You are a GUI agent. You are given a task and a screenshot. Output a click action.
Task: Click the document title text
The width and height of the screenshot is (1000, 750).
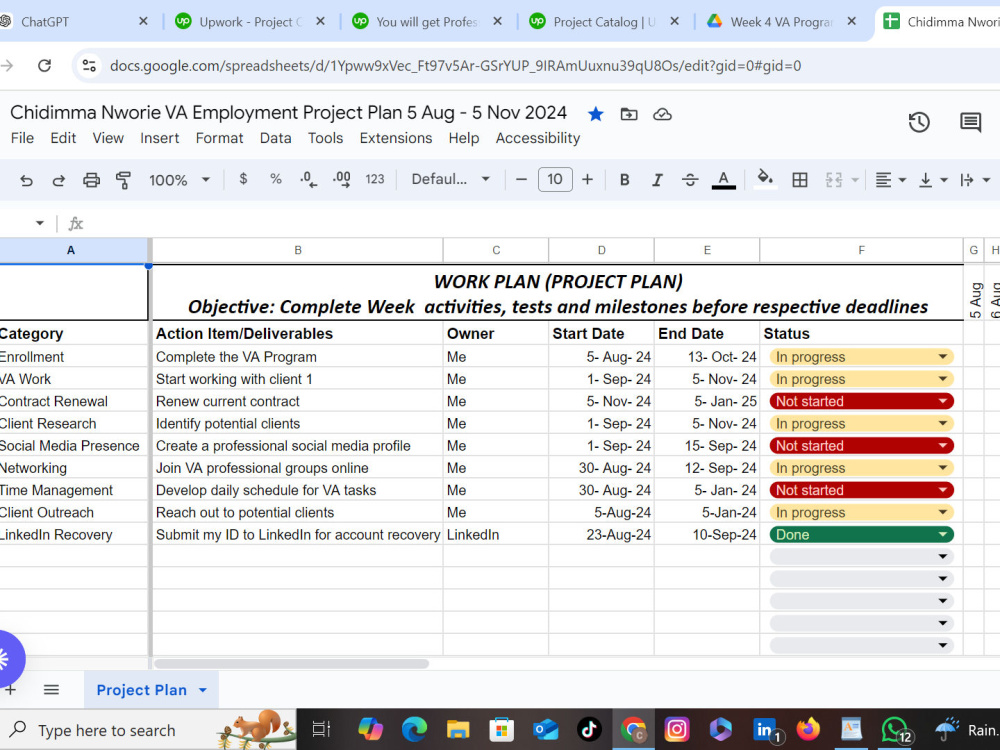288,112
